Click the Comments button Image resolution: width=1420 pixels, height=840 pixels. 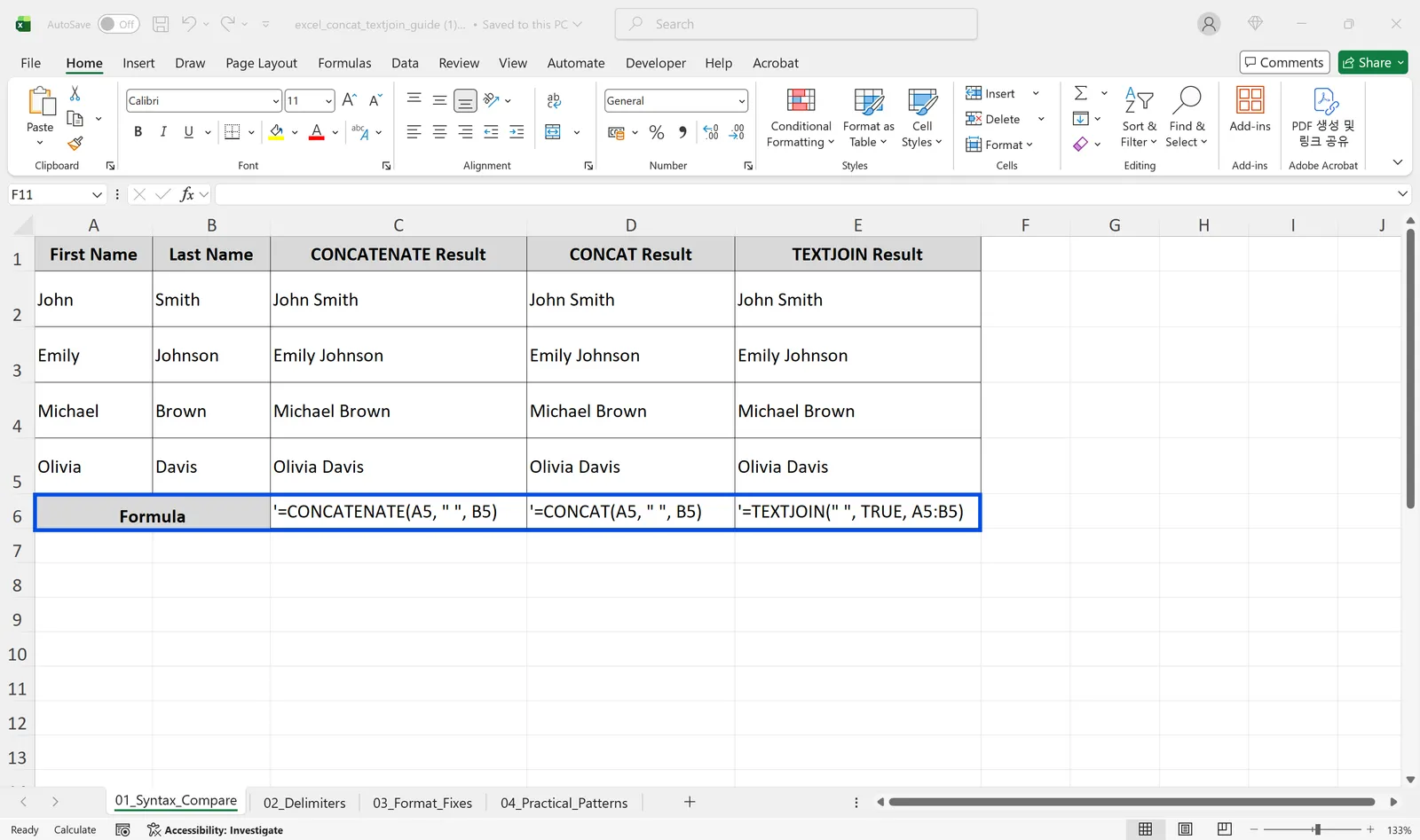1284,62
